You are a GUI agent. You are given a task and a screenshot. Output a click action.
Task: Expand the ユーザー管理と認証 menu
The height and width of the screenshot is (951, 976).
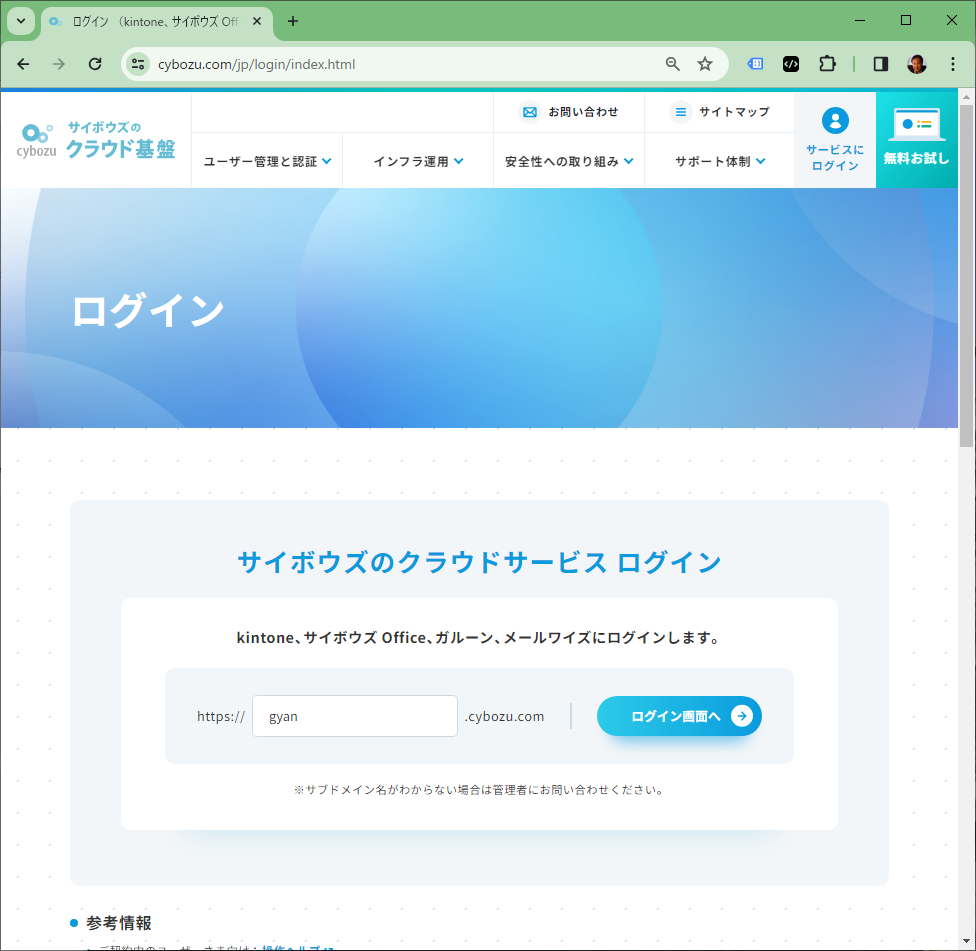click(267, 161)
